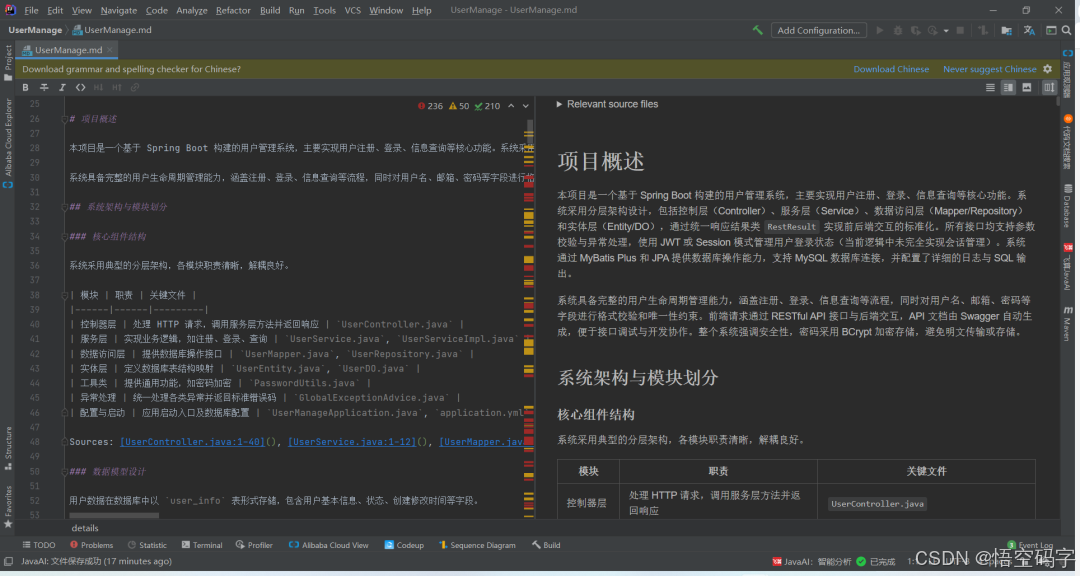Viewport: 1080px width, 576px height.
Task: Toggle Alibaba Cloud Explorer side panel
Action: click(8, 143)
